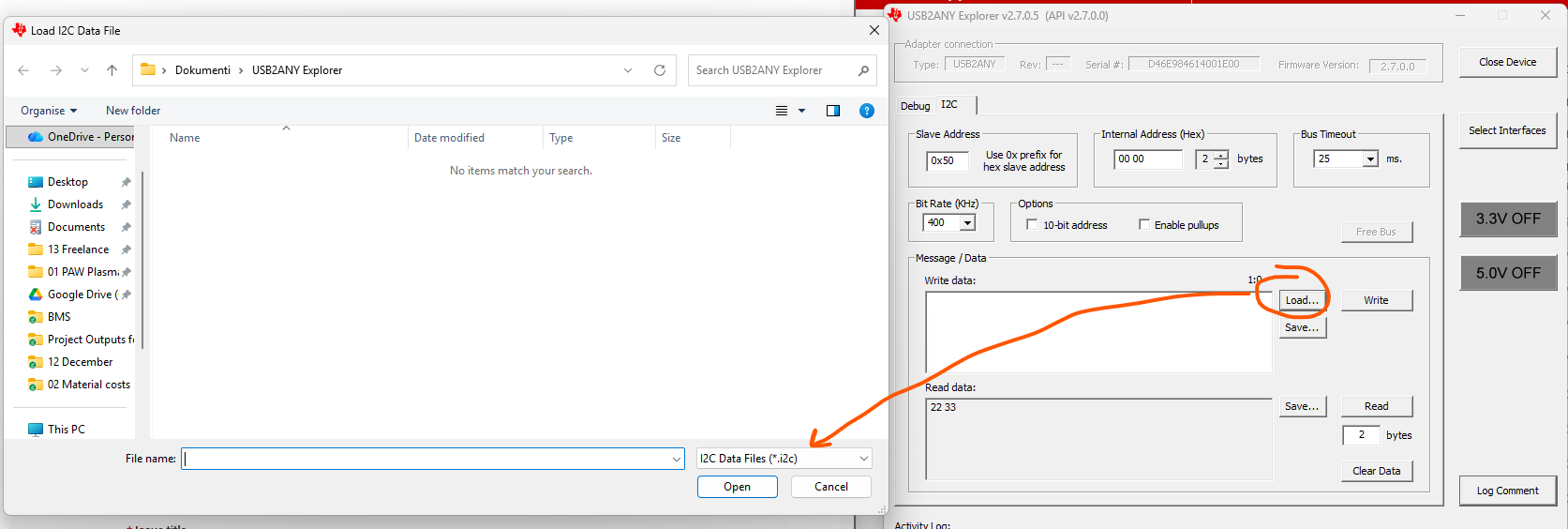Click the Write button
Image resolution: width=1568 pixels, height=529 pixels.
1376,300
